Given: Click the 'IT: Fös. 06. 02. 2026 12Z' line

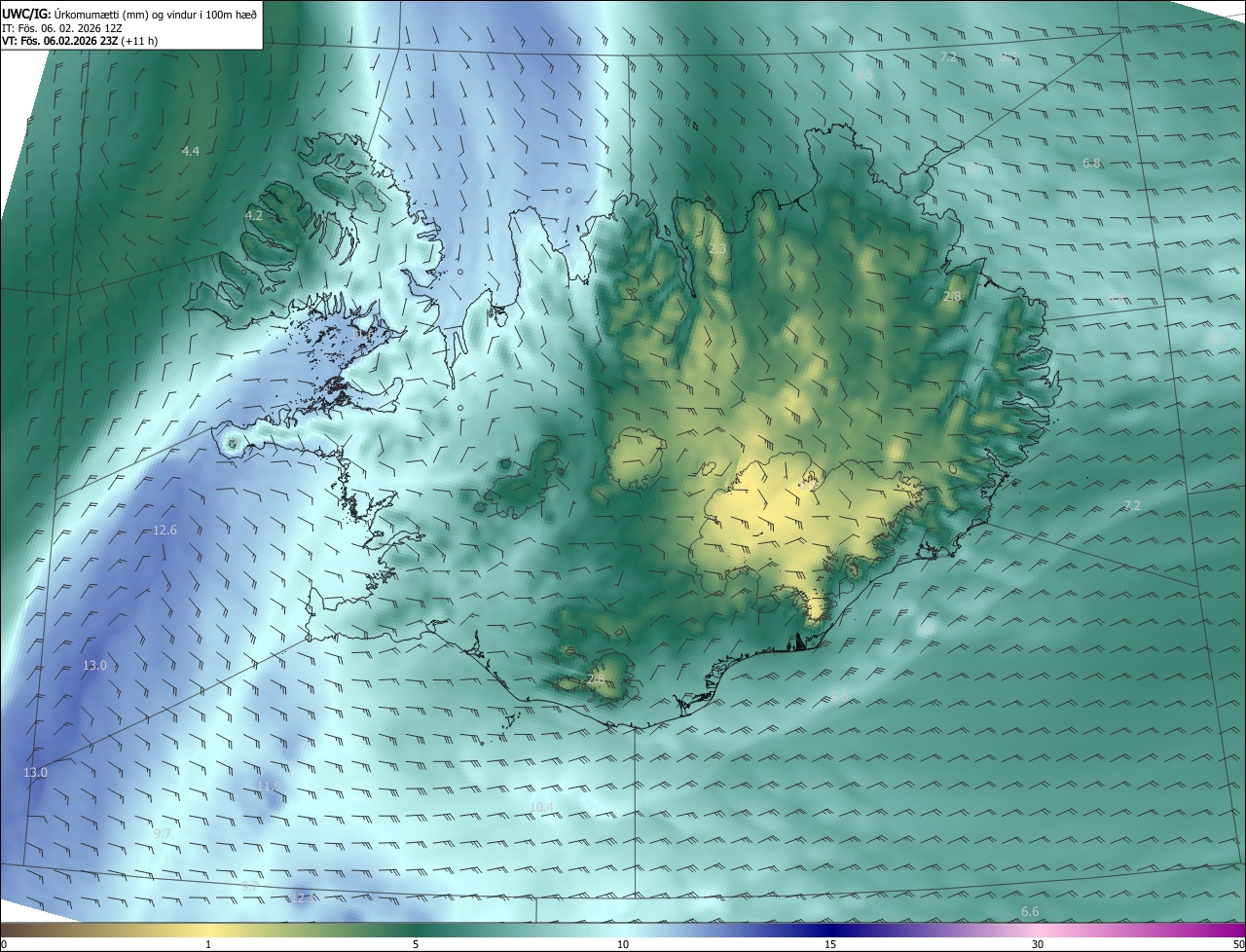Looking at the screenshot, I should (62, 27).
